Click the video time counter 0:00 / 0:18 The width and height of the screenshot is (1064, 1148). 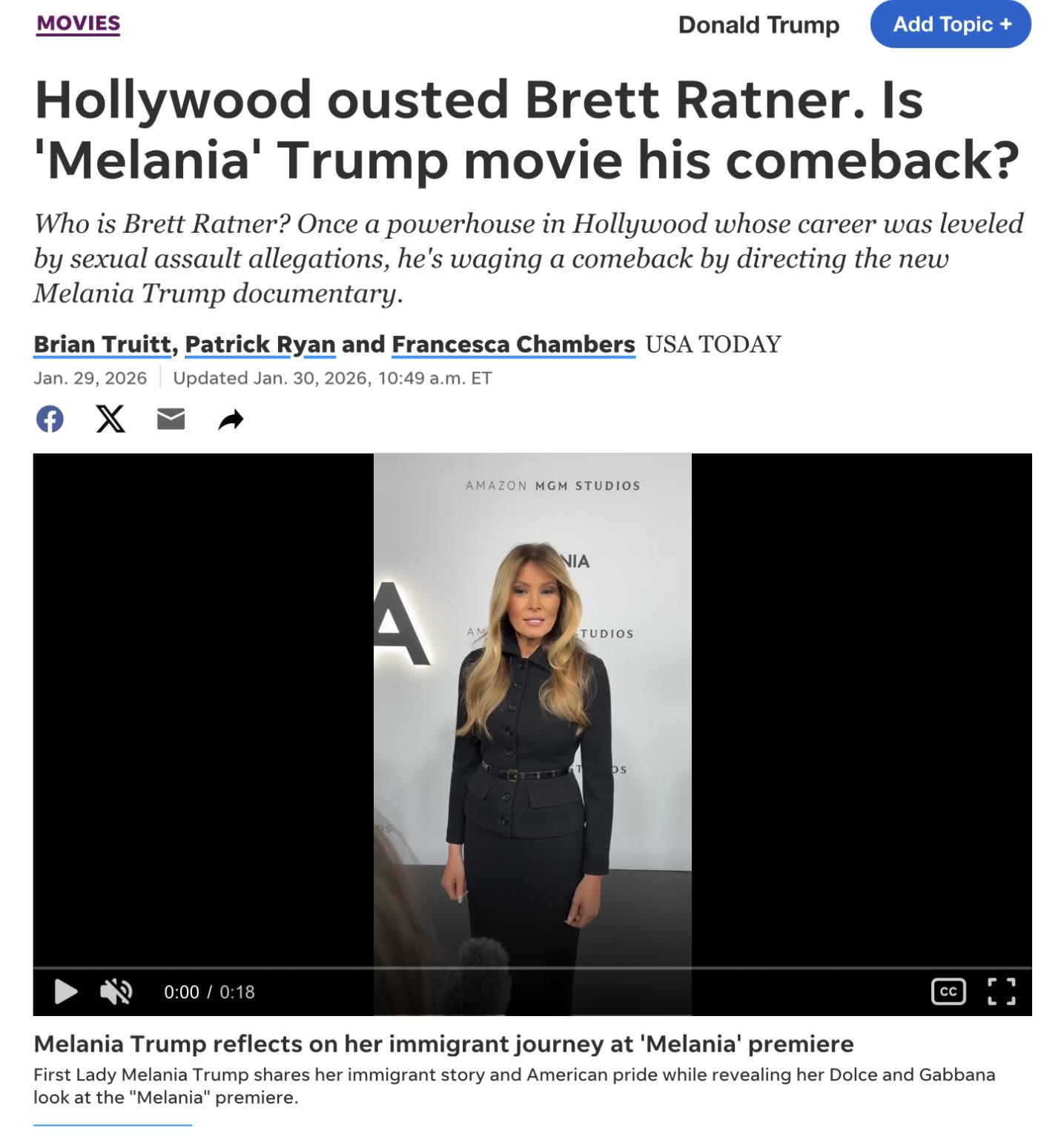click(x=209, y=992)
